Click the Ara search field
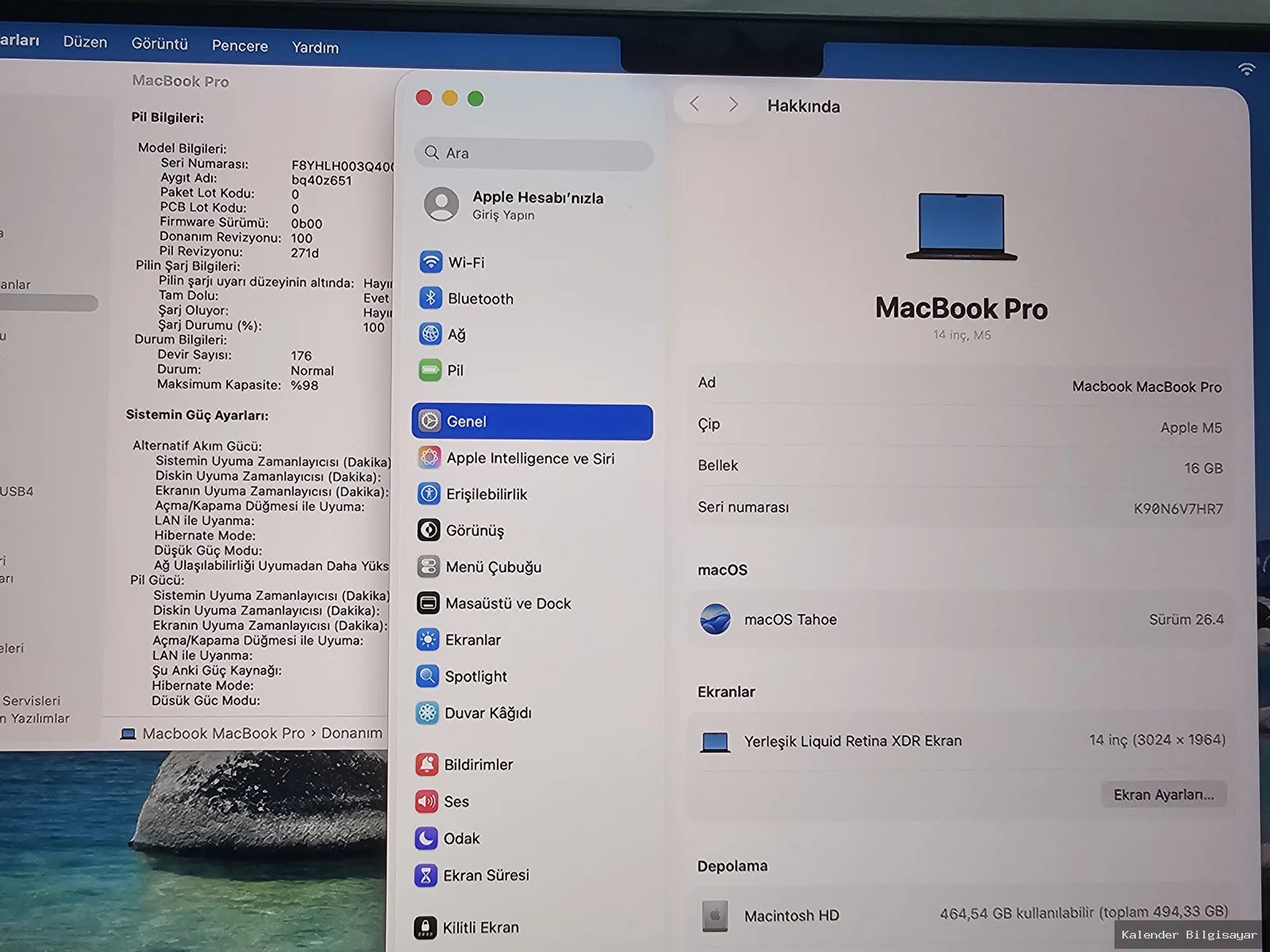The image size is (1270, 952). (x=533, y=153)
